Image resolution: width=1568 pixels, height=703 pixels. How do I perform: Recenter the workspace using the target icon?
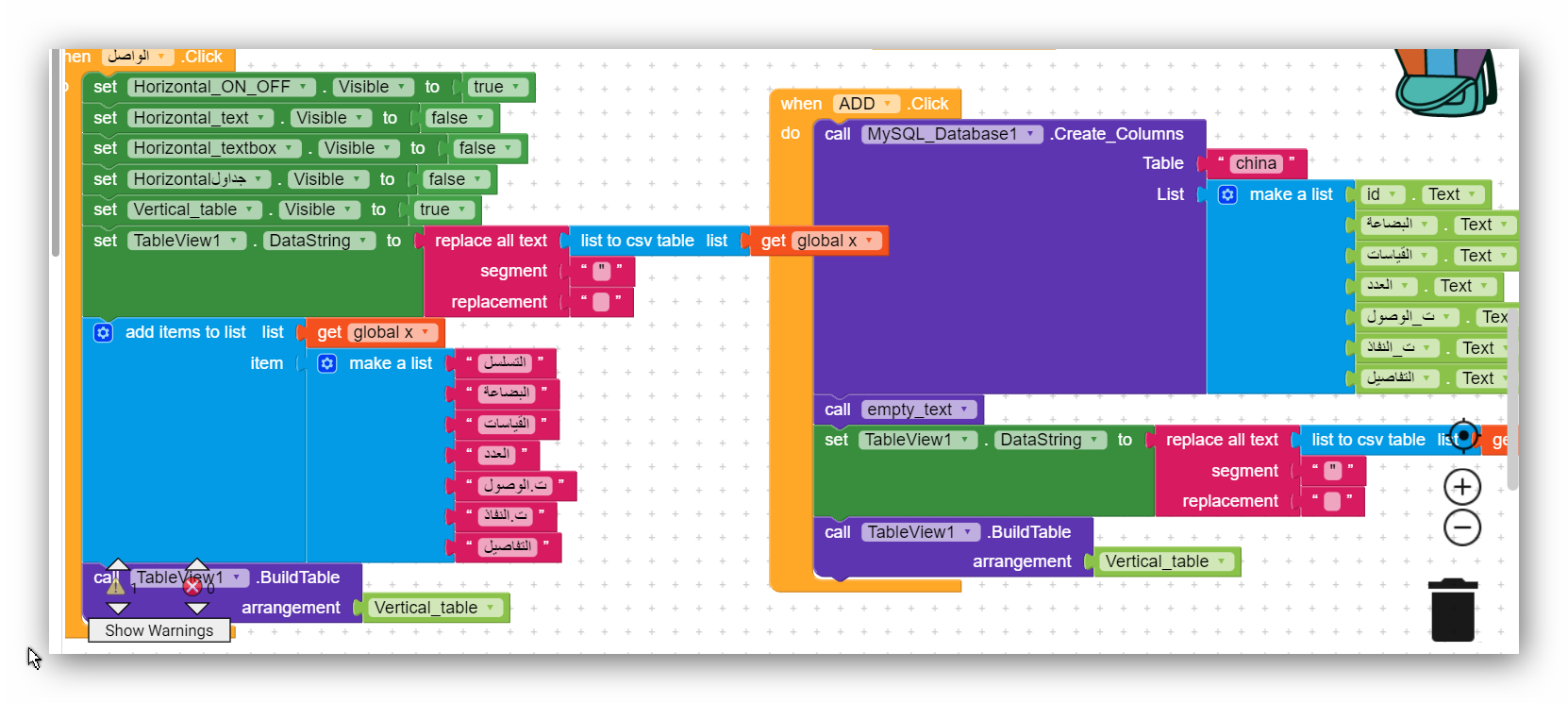pyautogui.click(x=1463, y=436)
